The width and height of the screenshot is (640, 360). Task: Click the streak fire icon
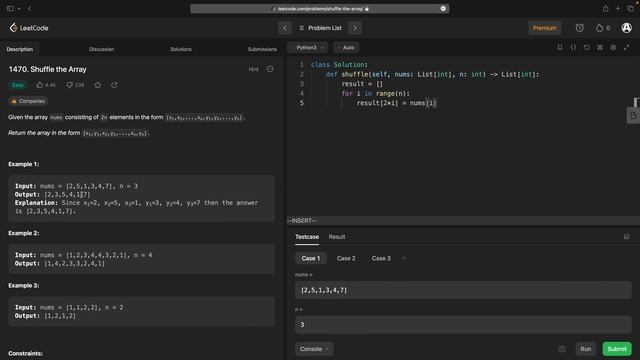pyautogui.click(x=599, y=28)
